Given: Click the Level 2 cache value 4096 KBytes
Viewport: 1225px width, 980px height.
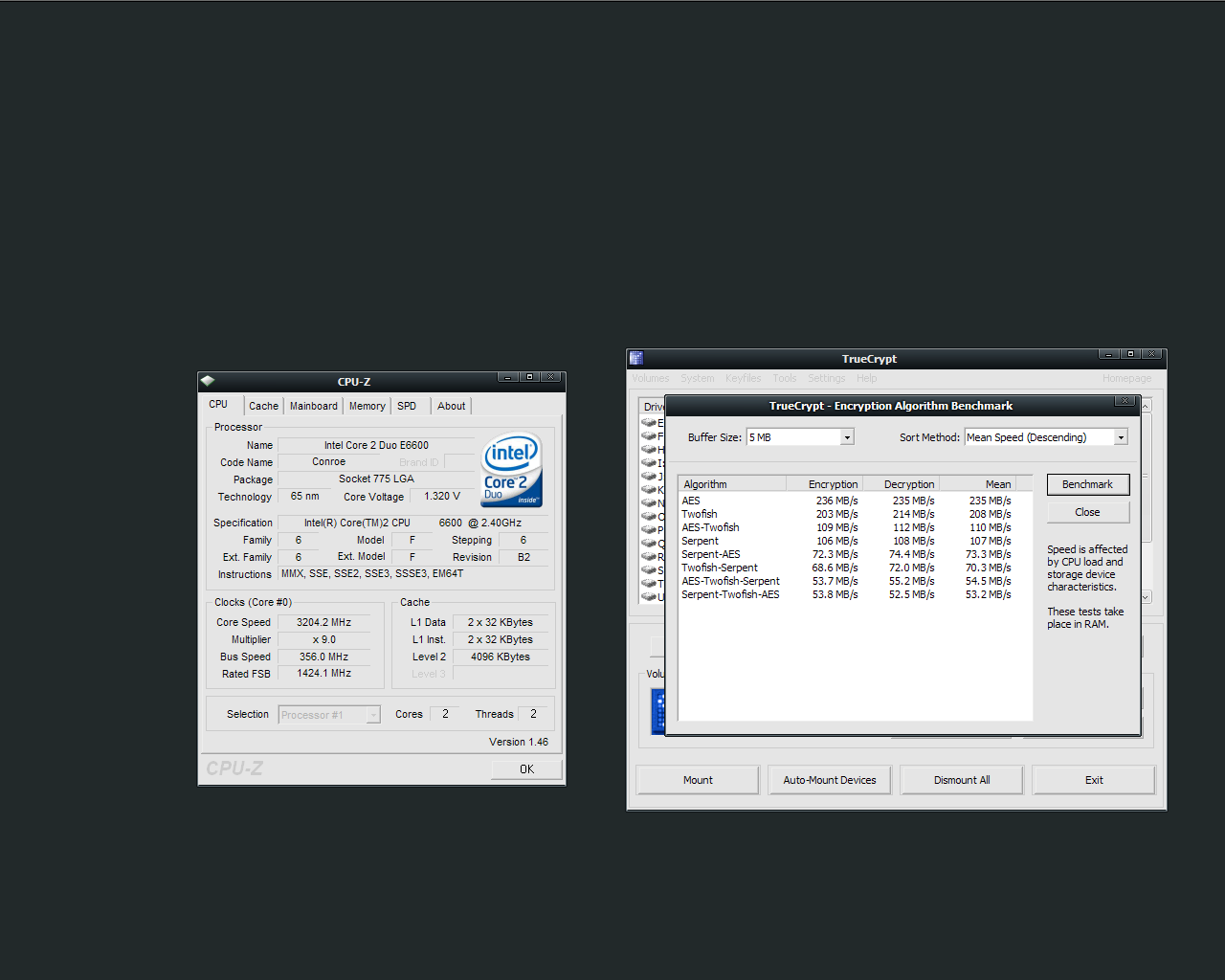Looking at the screenshot, I should tap(501, 657).
